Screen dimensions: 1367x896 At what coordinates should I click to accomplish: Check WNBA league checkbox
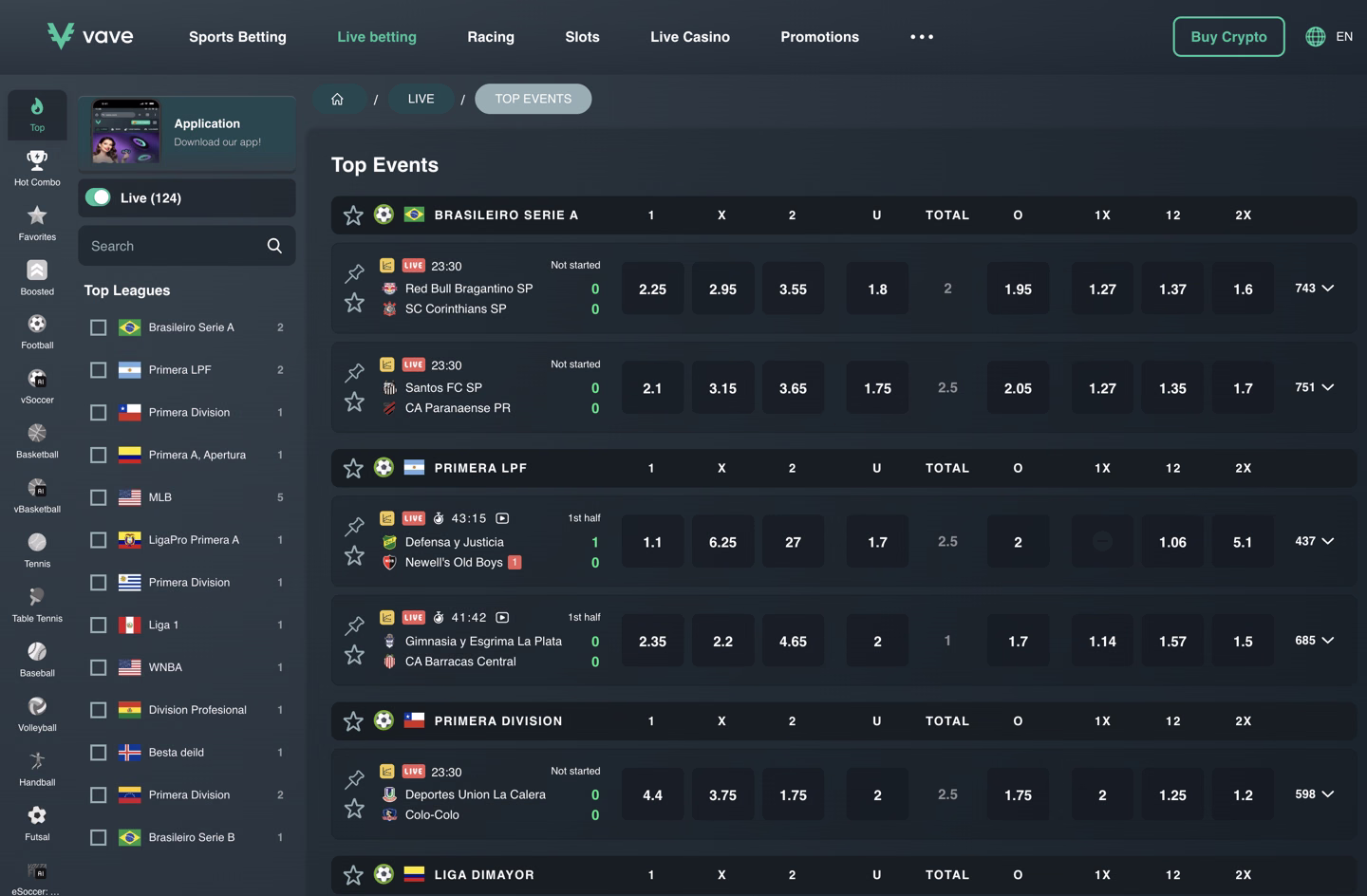point(98,667)
